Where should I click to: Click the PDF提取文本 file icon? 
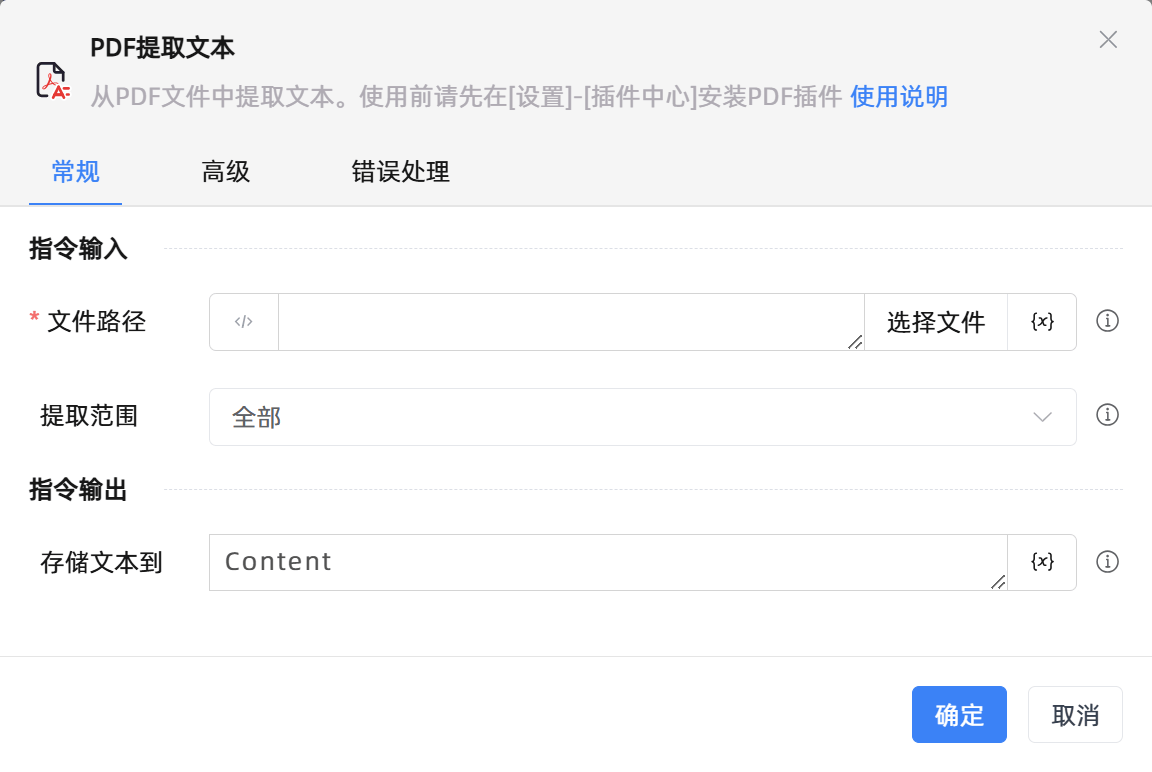coord(52,81)
